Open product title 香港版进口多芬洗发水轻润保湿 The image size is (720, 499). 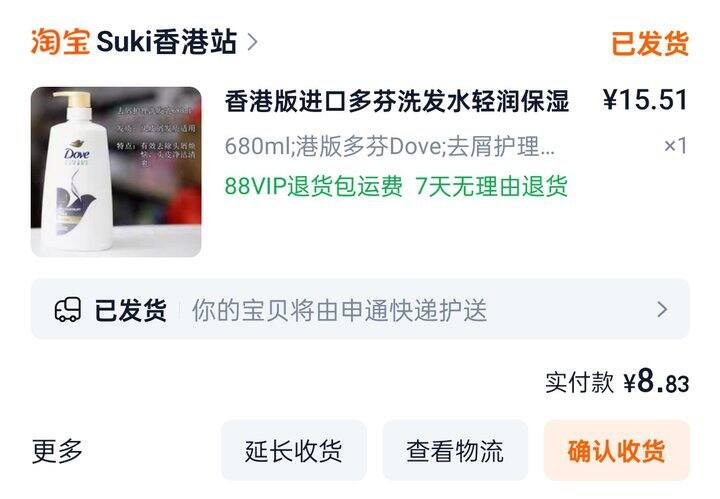[397, 101]
